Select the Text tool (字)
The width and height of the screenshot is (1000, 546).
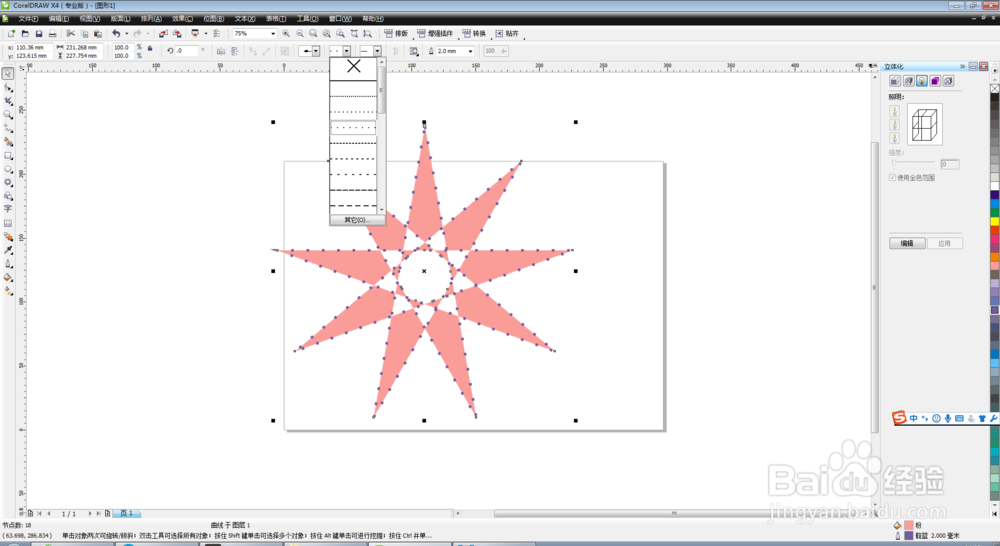click(8, 209)
